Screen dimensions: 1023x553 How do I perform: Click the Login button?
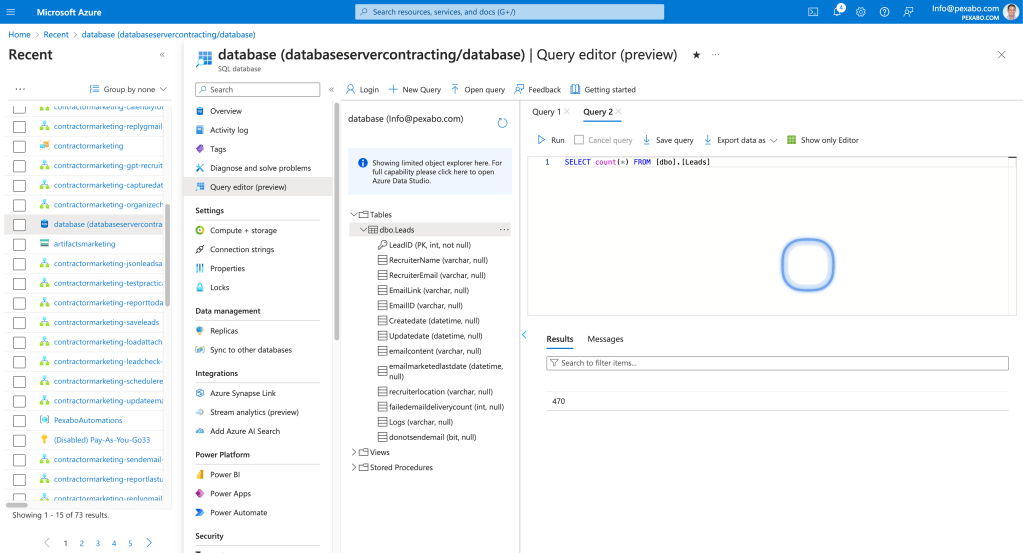[x=362, y=89]
